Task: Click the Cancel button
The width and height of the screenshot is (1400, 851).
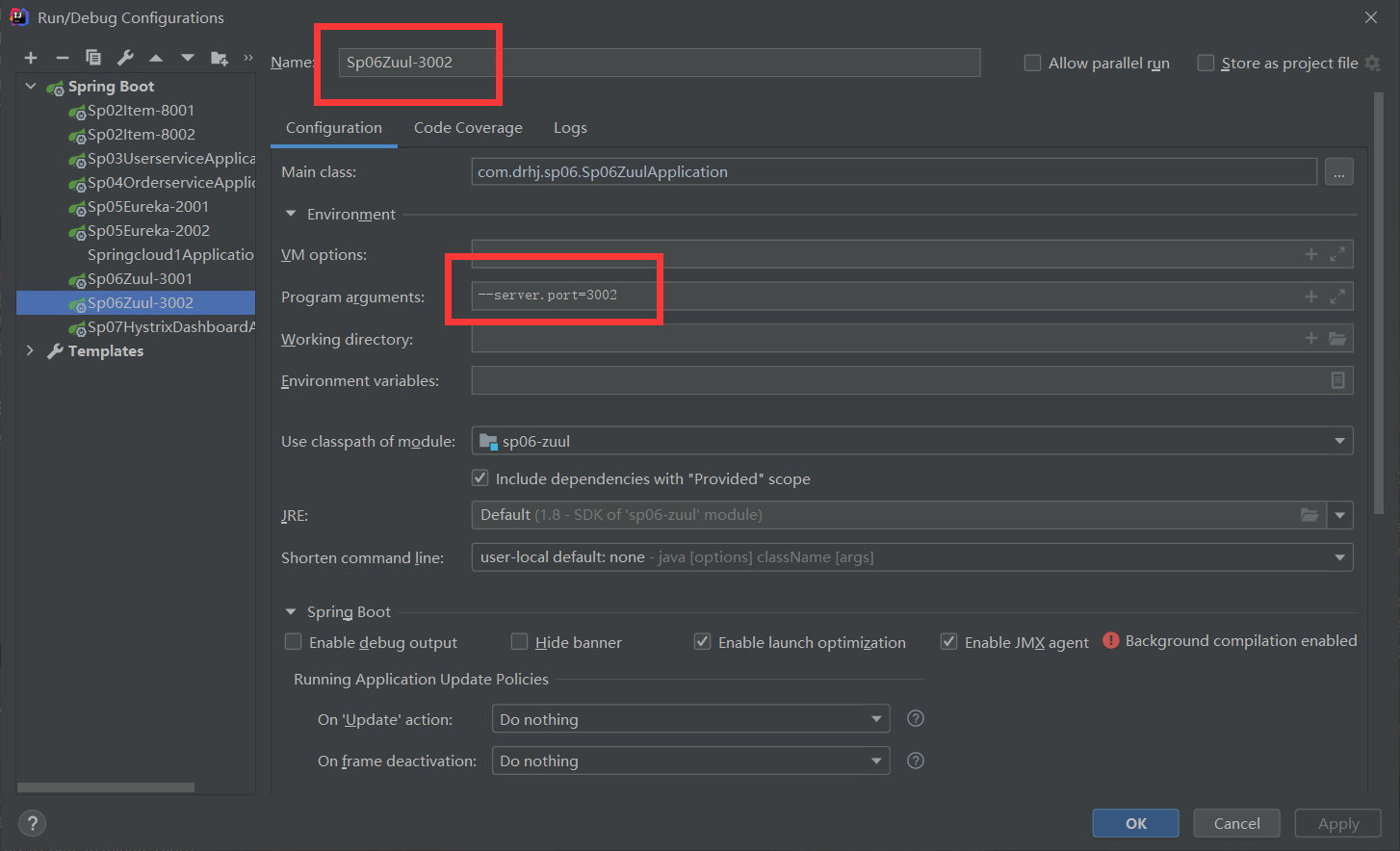Action: pyautogui.click(x=1237, y=823)
